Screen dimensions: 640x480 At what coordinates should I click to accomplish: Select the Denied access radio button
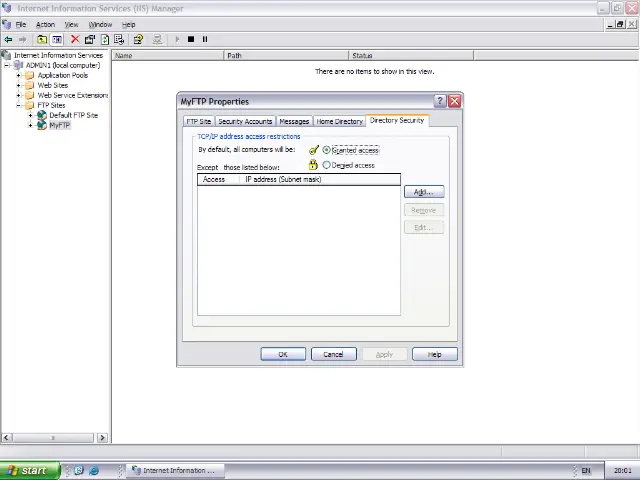click(326, 165)
